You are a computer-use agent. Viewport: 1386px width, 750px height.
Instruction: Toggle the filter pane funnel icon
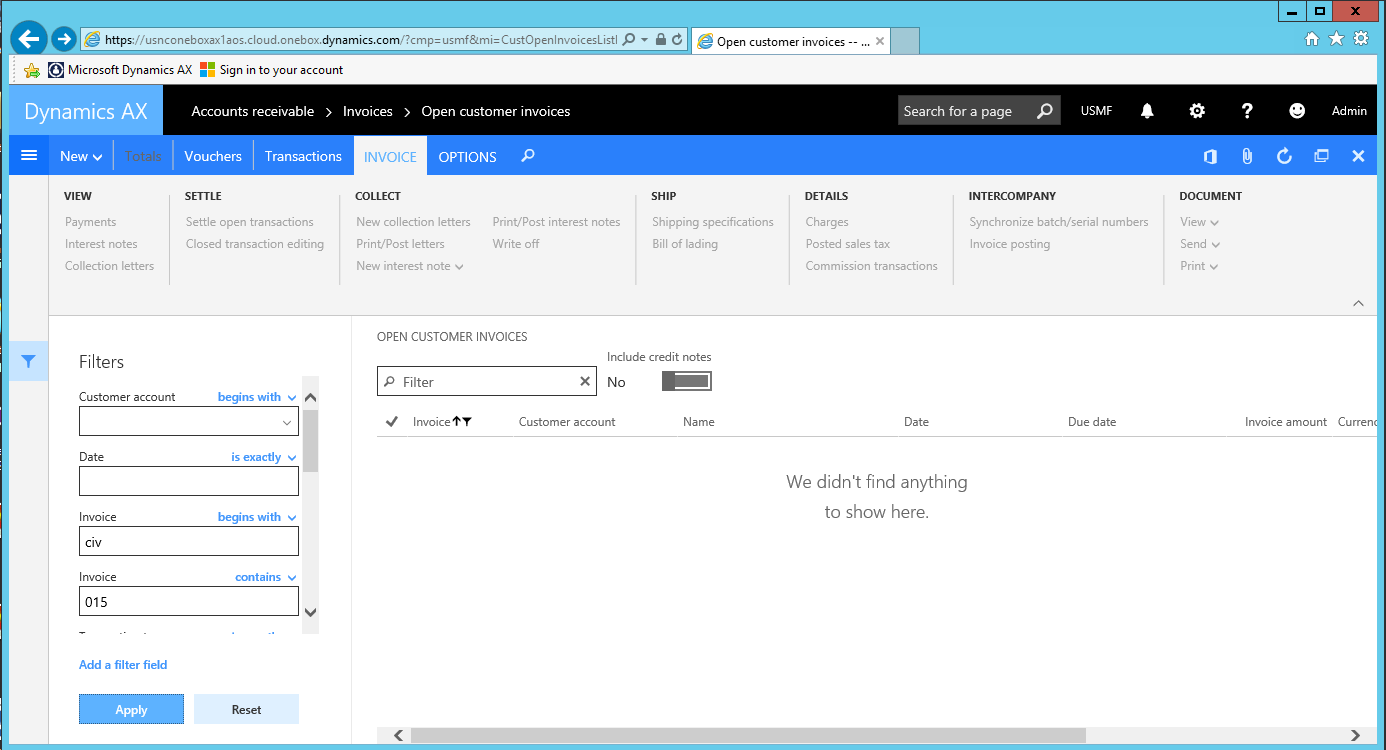(x=29, y=362)
